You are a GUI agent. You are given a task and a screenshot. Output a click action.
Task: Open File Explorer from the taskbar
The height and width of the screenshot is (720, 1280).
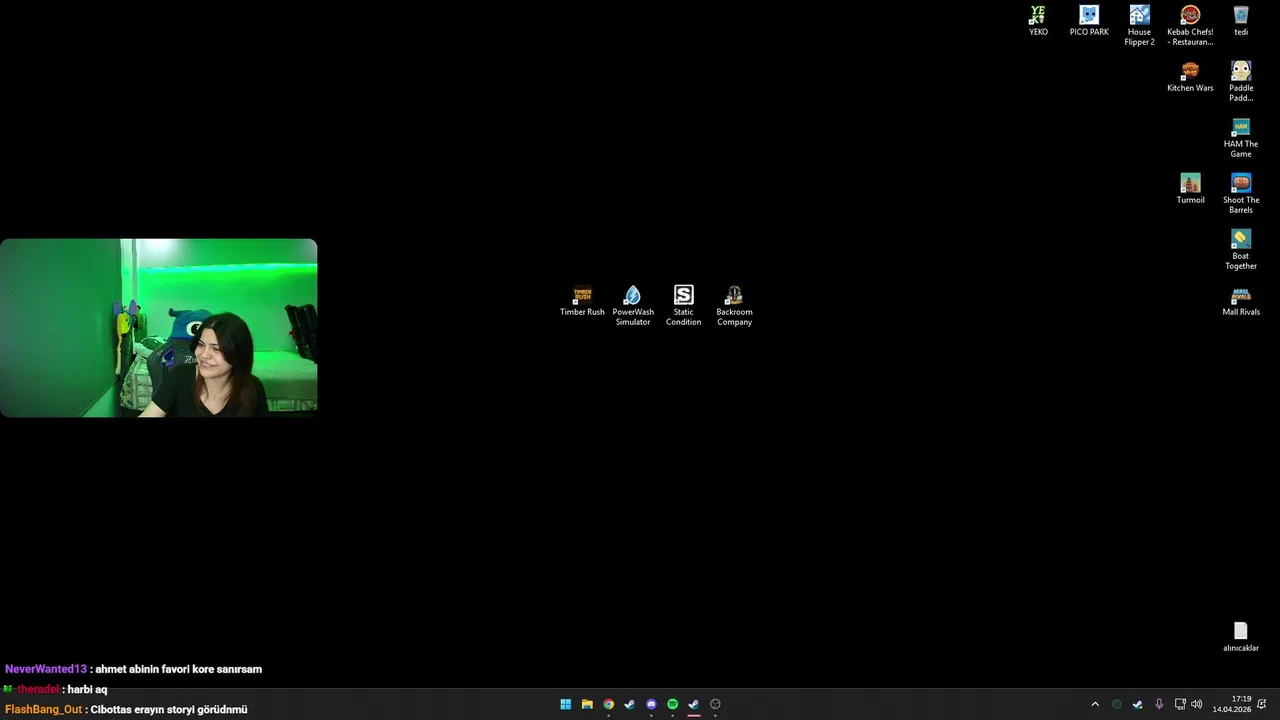[x=587, y=704]
